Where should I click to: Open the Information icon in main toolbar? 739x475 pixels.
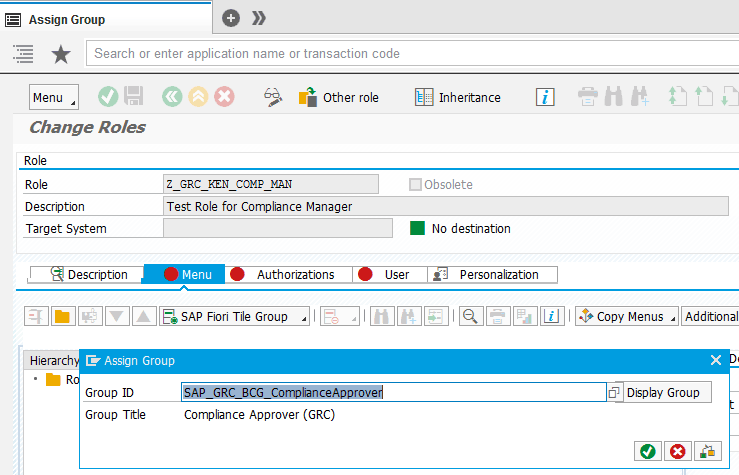[x=545, y=97]
